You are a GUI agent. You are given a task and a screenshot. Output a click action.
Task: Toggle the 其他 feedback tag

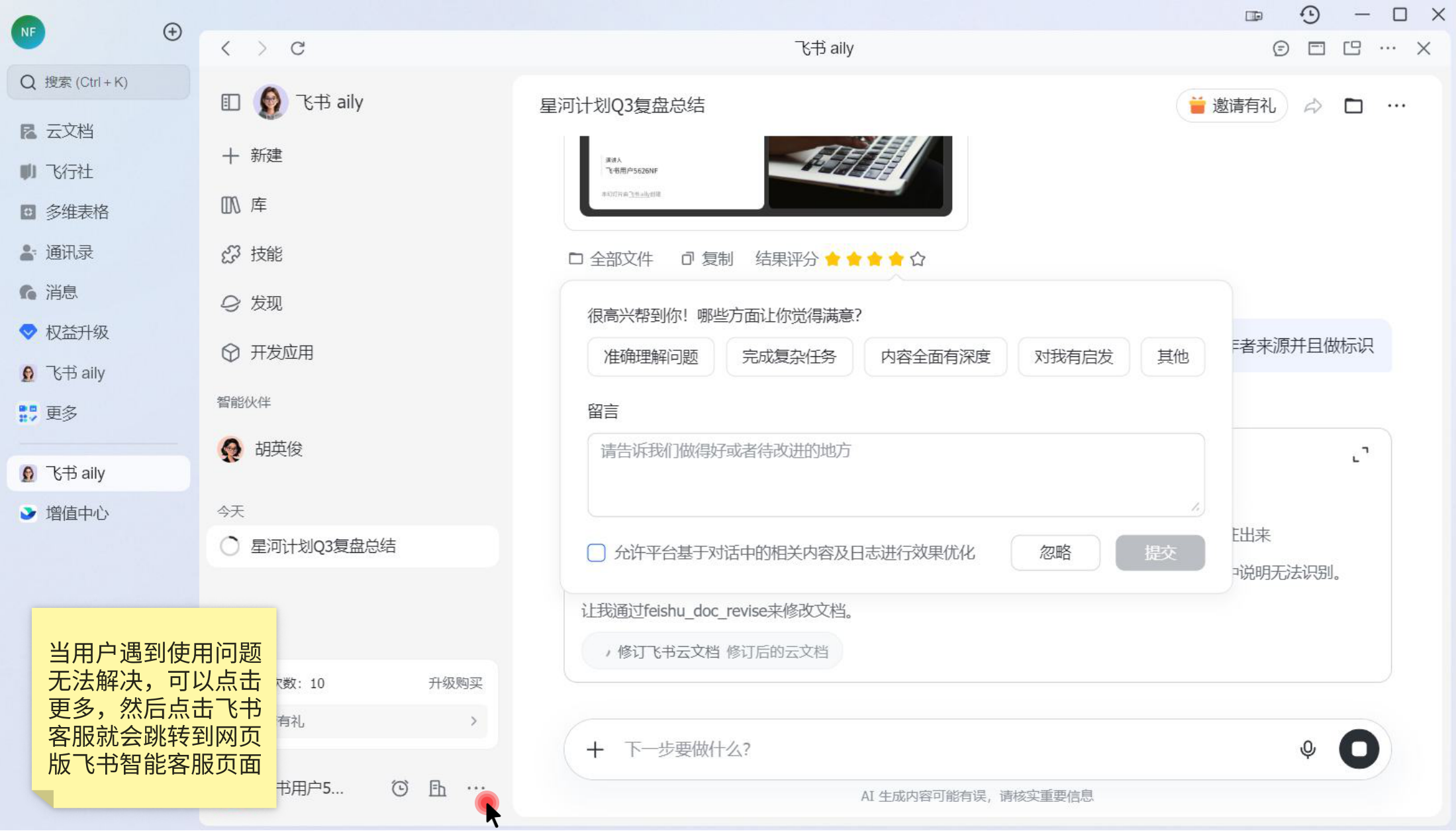(x=1173, y=357)
